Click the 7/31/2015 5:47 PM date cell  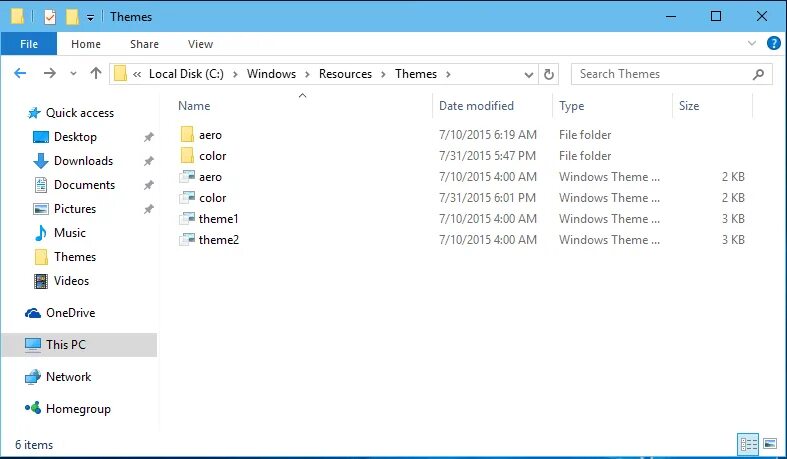point(487,156)
